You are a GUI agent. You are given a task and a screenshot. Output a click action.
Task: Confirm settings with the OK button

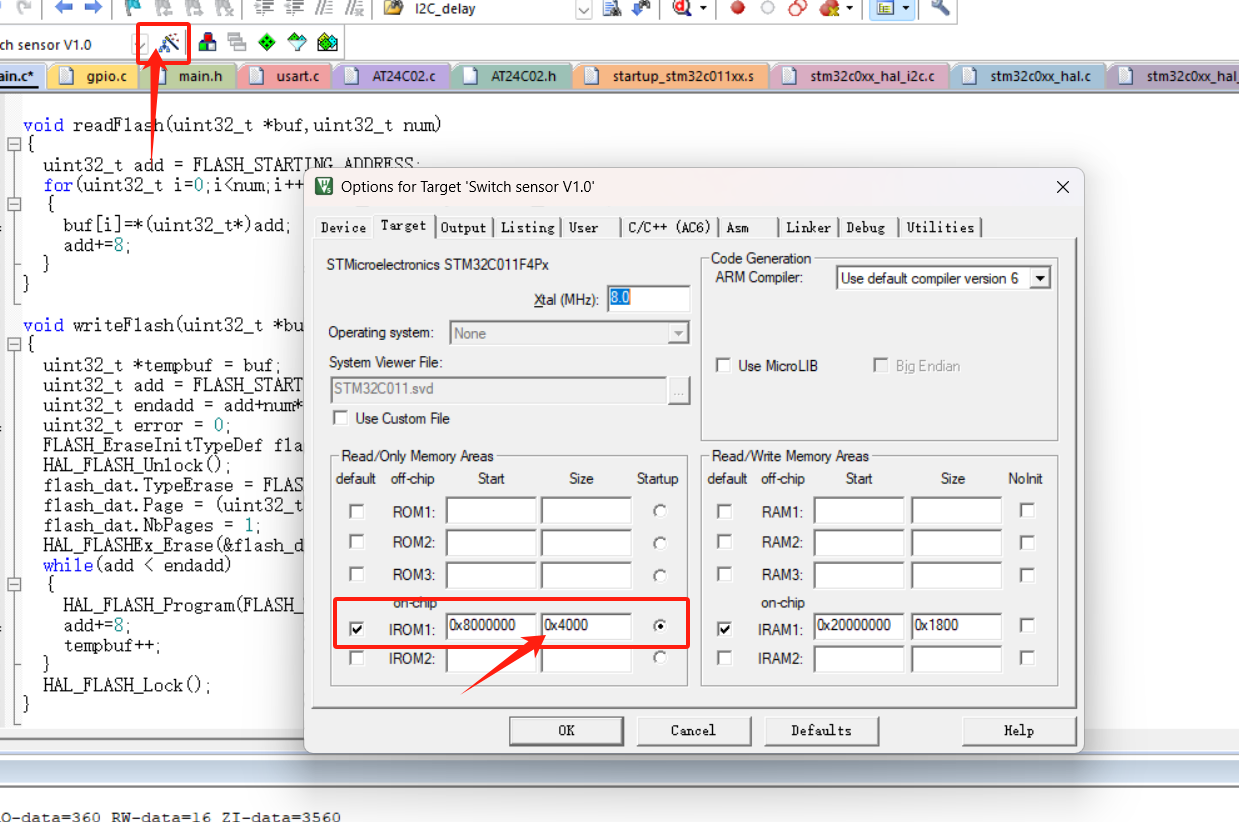click(x=566, y=730)
